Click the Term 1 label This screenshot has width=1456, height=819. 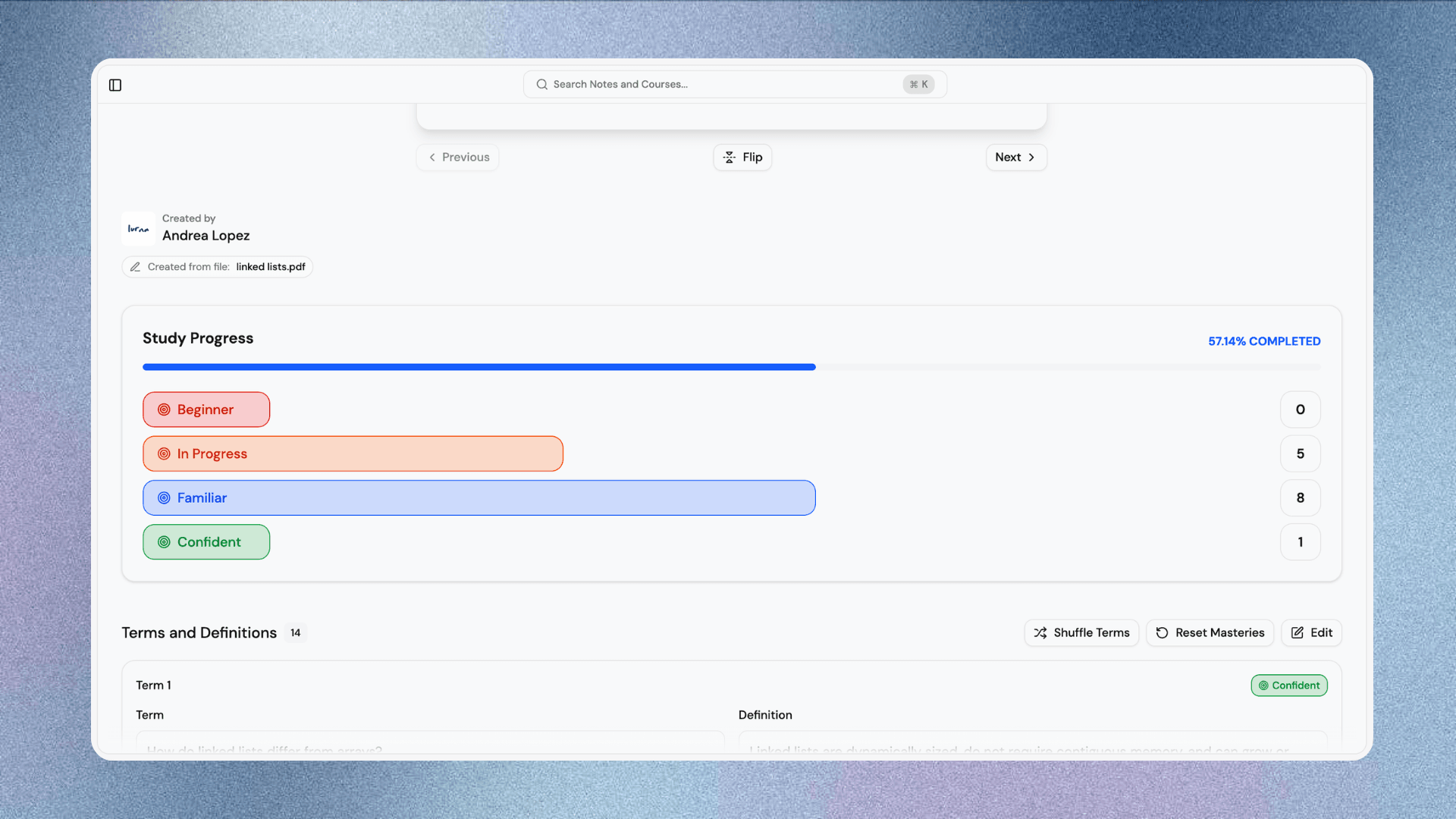pos(153,686)
